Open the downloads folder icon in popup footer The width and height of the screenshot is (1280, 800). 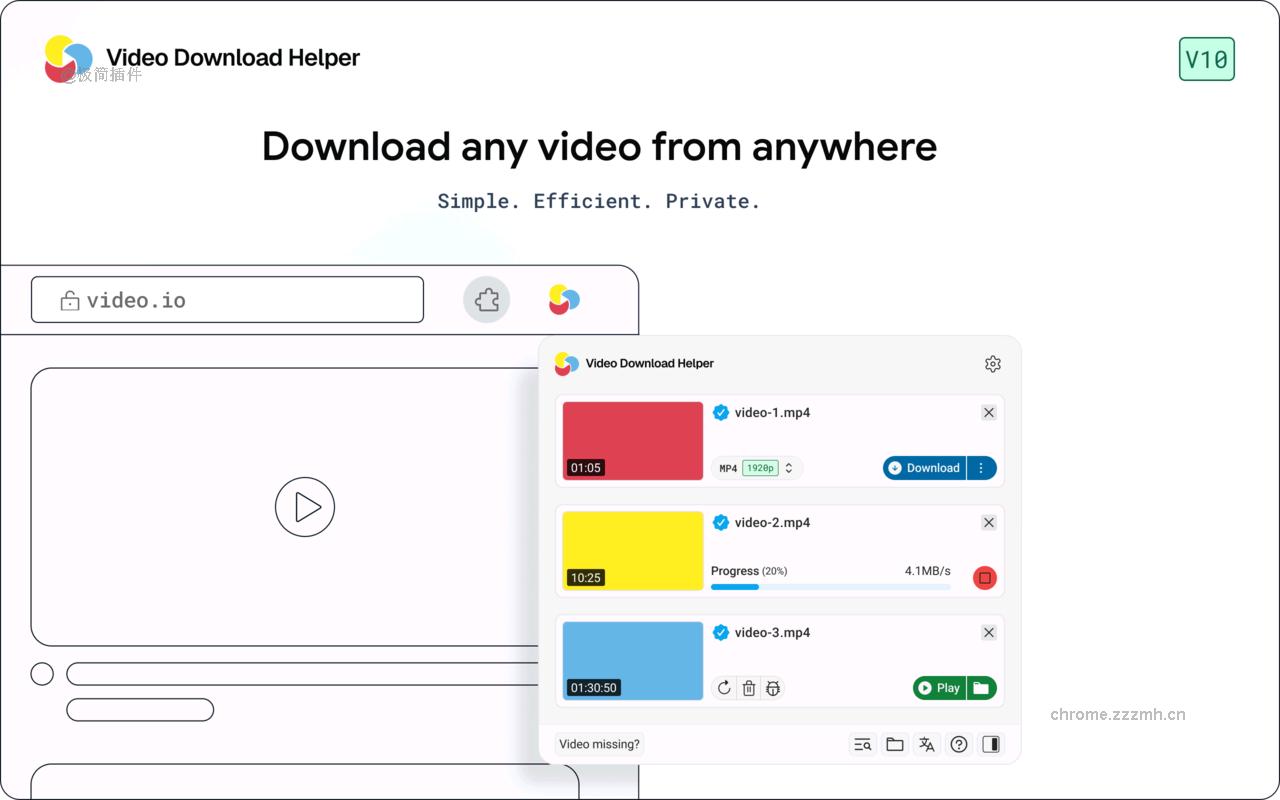[x=895, y=744]
